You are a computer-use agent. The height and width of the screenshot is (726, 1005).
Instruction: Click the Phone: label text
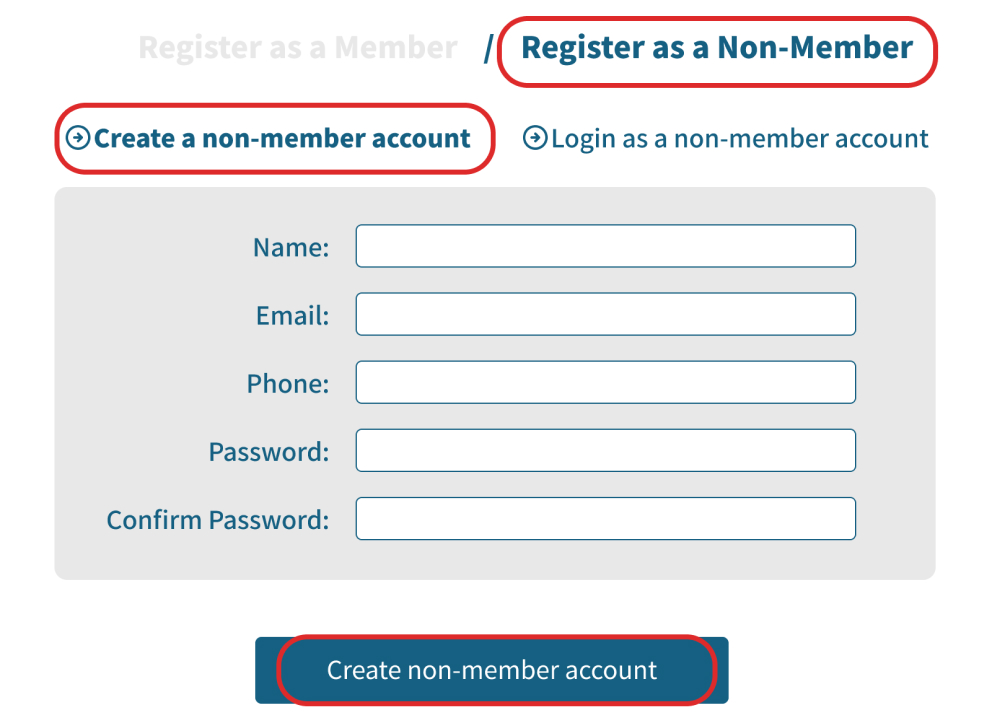[288, 384]
